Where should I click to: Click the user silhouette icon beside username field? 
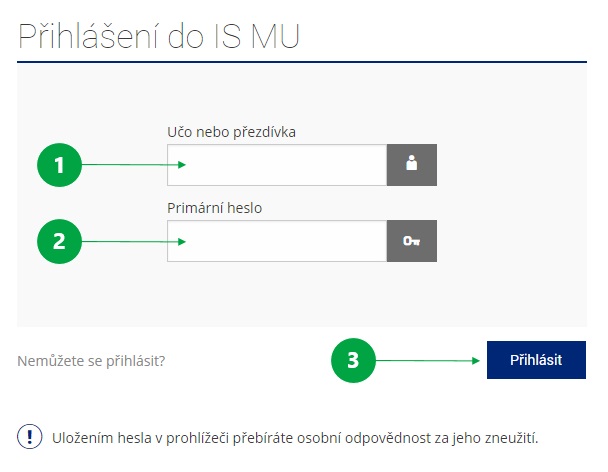[x=411, y=166]
